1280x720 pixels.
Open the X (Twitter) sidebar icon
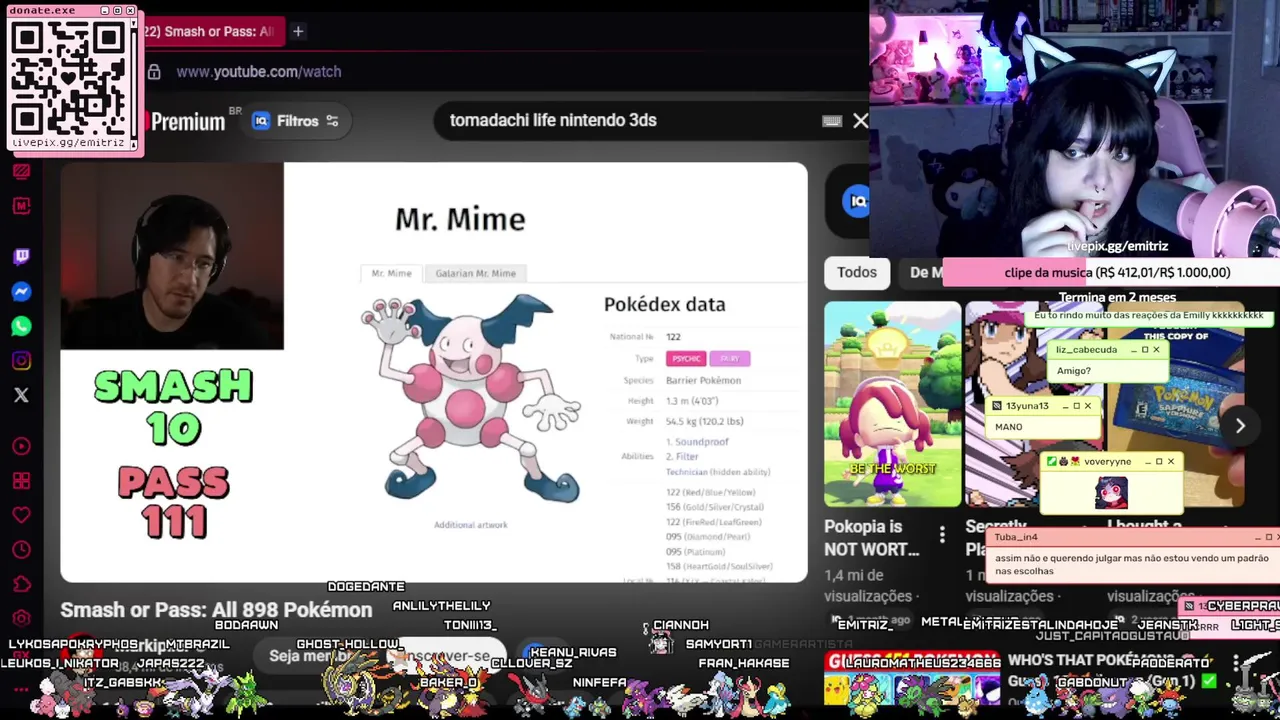pyautogui.click(x=21, y=395)
